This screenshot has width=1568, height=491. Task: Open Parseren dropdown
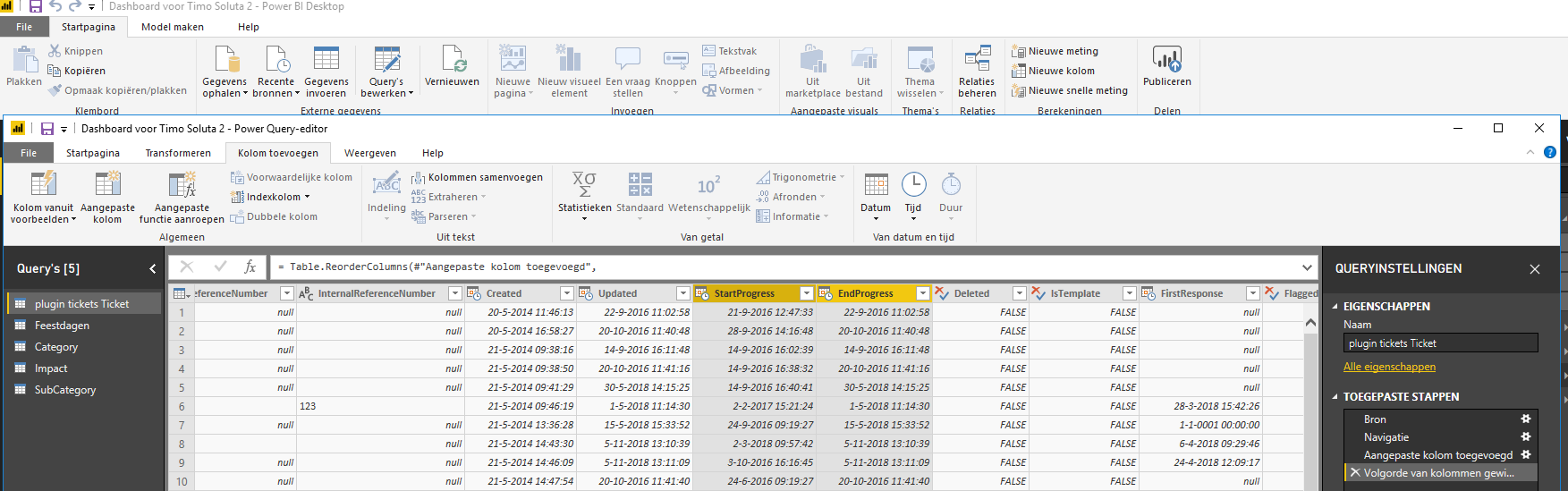(444, 216)
